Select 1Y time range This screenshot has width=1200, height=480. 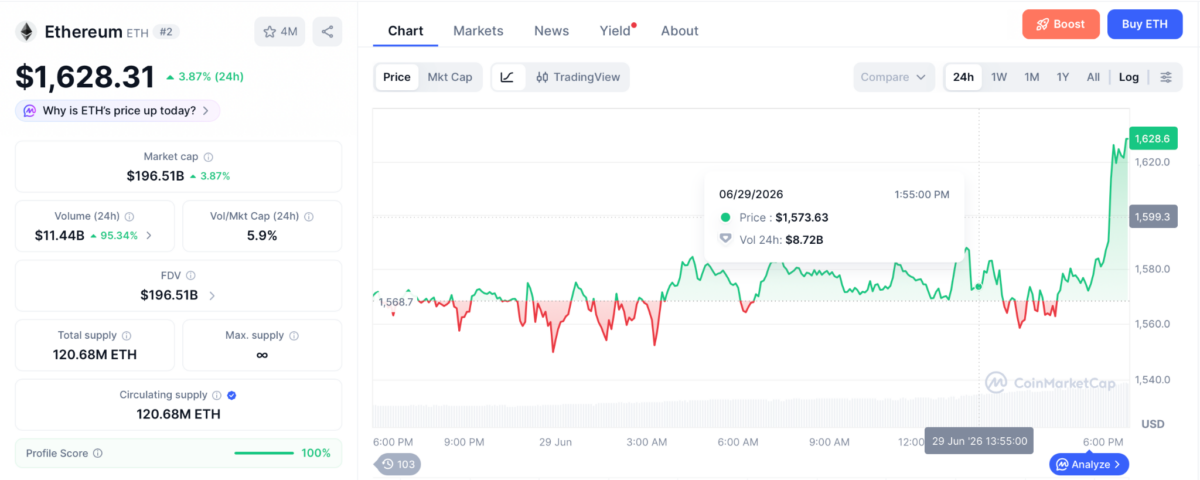tap(1063, 77)
